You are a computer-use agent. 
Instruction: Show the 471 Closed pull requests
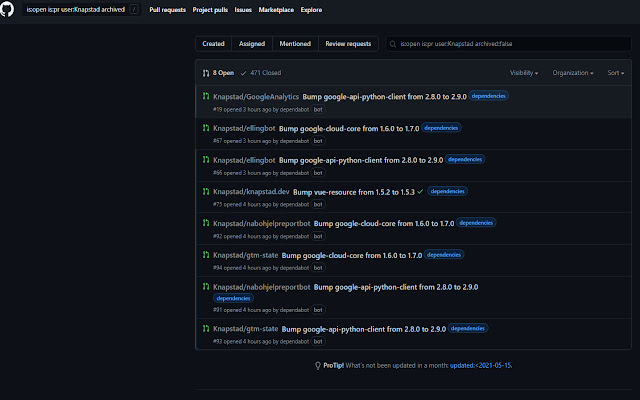[261, 73]
